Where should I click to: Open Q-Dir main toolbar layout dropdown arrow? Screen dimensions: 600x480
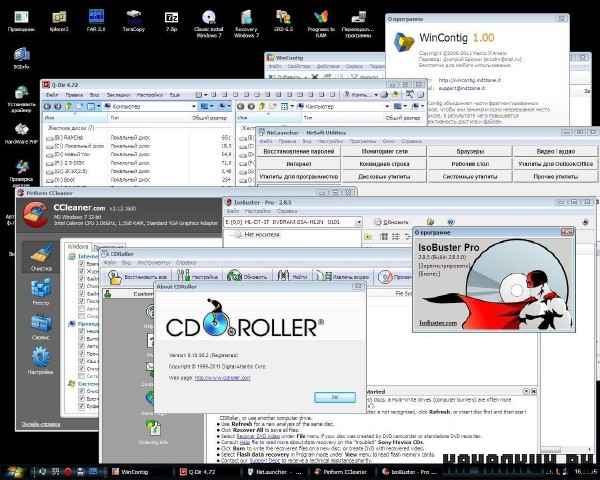(205, 95)
